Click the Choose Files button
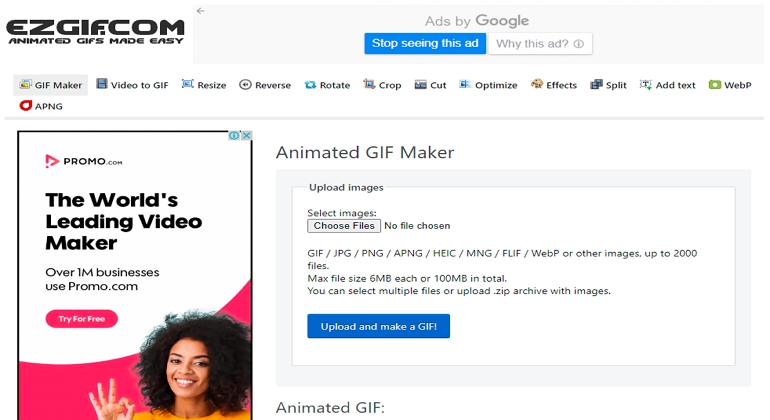This screenshot has width=770, height=420. (344, 225)
